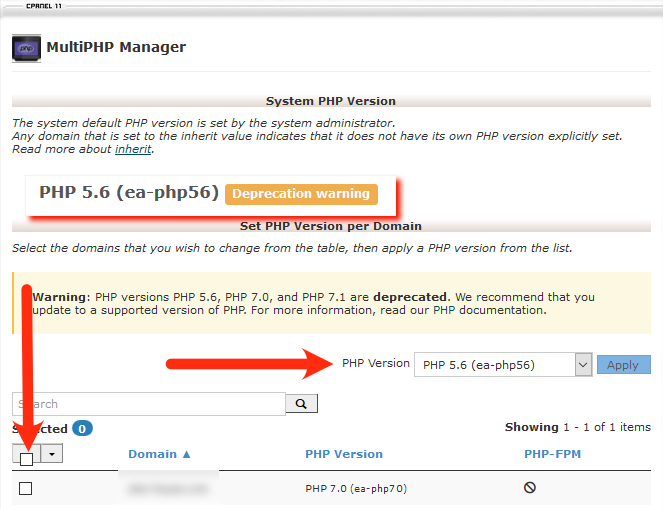Tick the checkbox for PHP 7.0 domain row
Viewport: 663px width, 509px height.
25,488
